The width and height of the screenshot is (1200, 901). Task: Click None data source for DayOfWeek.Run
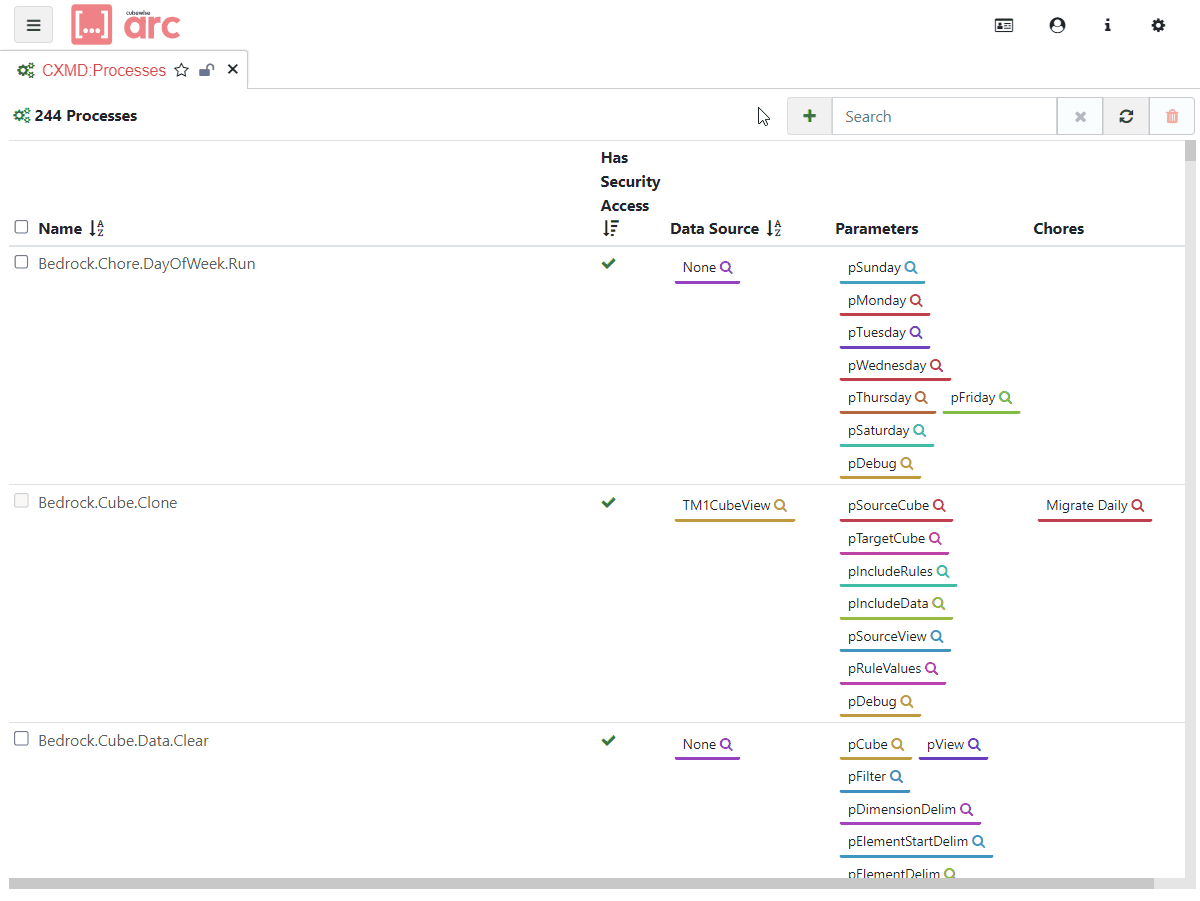pos(707,268)
